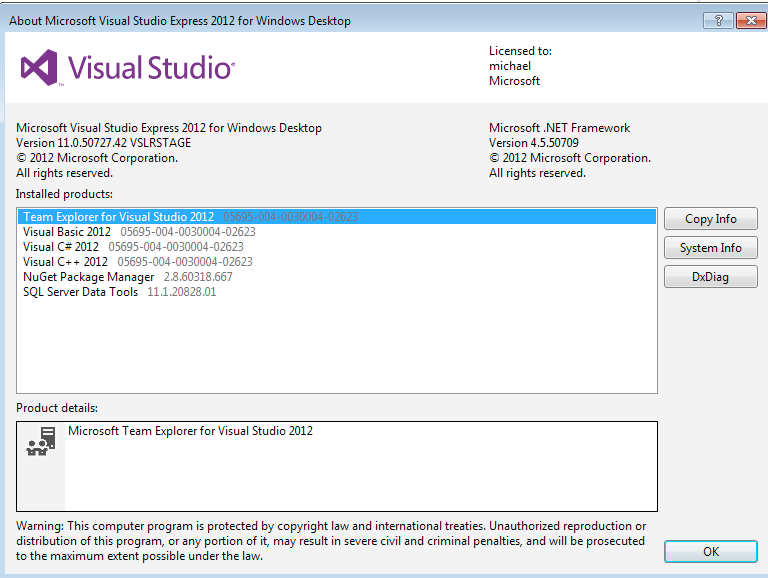Image resolution: width=768 pixels, height=578 pixels.
Task: Click the copyright warning paragraph
Action: pos(331,541)
